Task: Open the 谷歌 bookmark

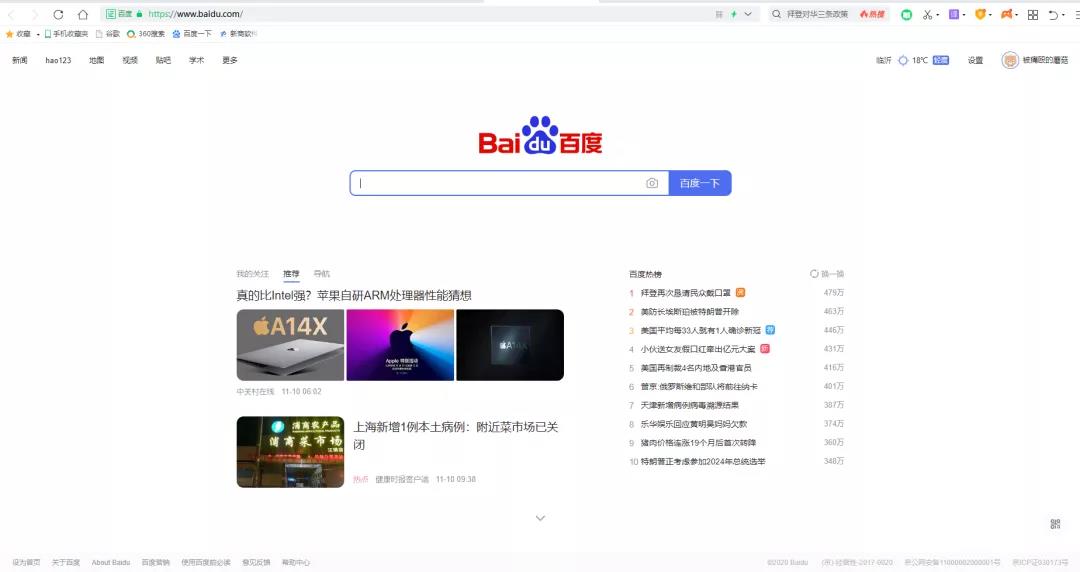Action: (x=108, y=34)
